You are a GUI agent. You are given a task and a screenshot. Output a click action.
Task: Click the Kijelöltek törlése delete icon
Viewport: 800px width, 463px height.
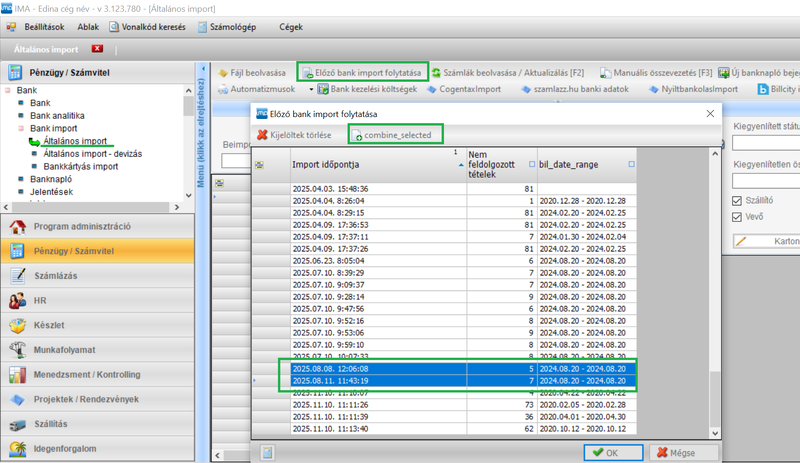click(x=263, y=135)
